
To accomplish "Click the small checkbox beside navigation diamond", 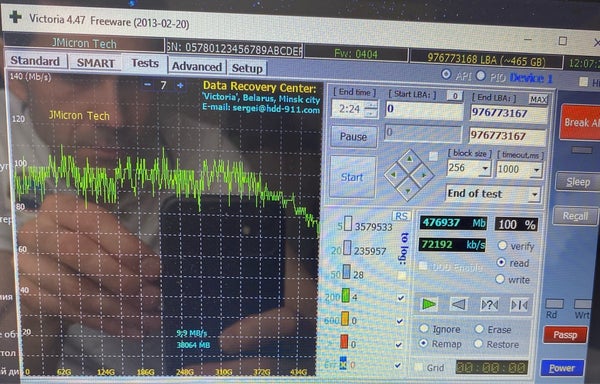I will pos(433,156).
